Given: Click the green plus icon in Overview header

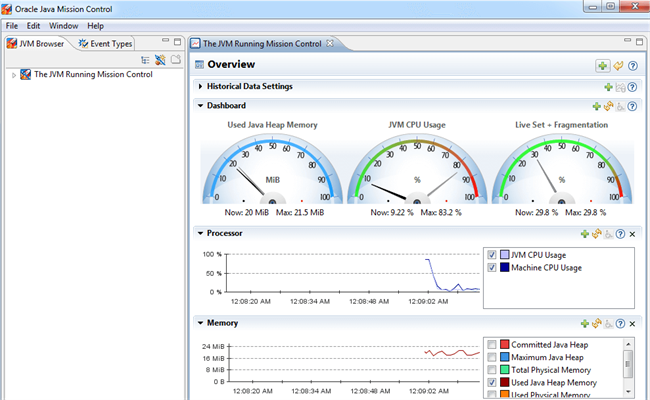Looking at the screenshot, I should [x=602, y=65].
